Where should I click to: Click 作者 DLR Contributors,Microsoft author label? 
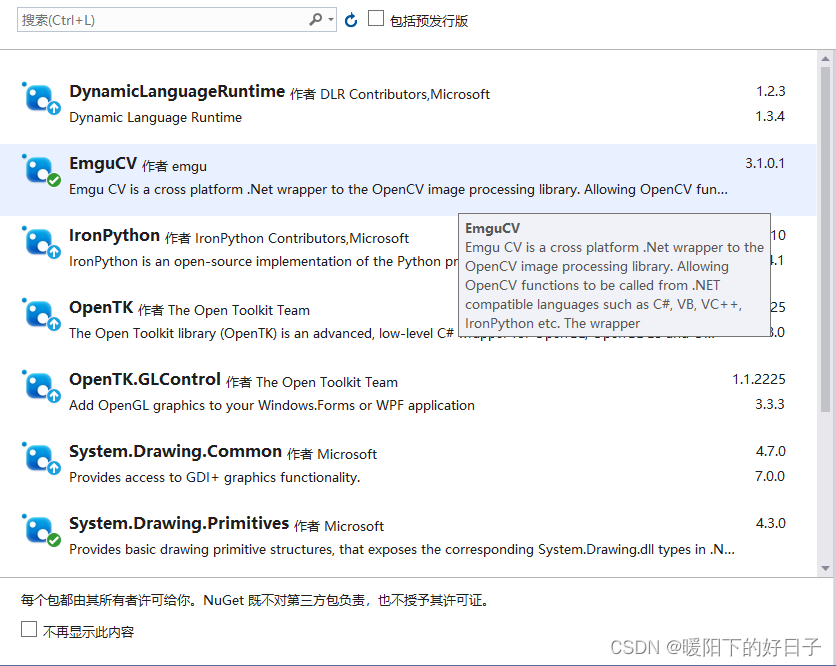[390, 94]
